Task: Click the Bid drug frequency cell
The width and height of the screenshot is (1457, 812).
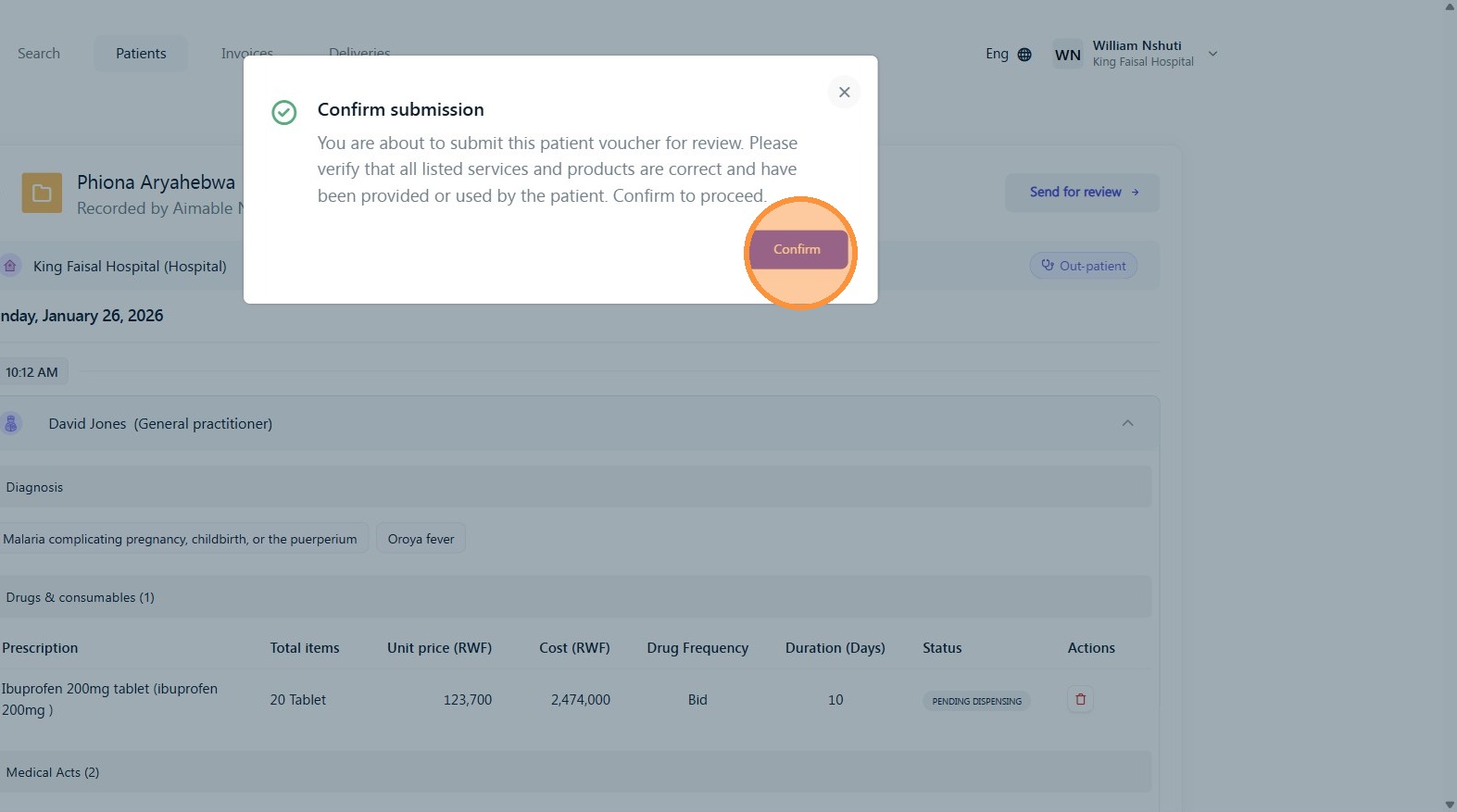Action: pos(697,700)
